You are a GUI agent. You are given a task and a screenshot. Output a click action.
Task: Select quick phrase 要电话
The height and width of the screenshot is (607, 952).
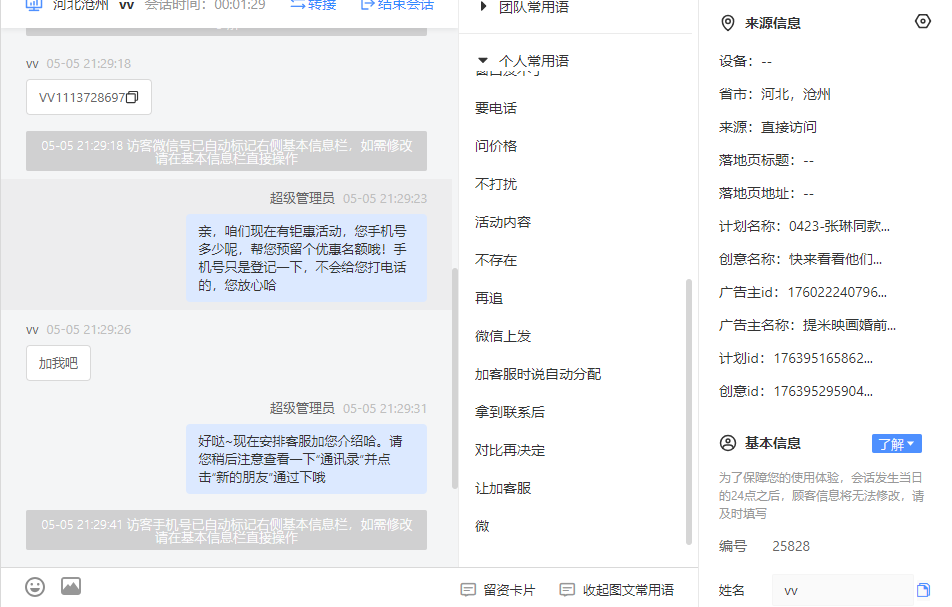click(495, 108)
